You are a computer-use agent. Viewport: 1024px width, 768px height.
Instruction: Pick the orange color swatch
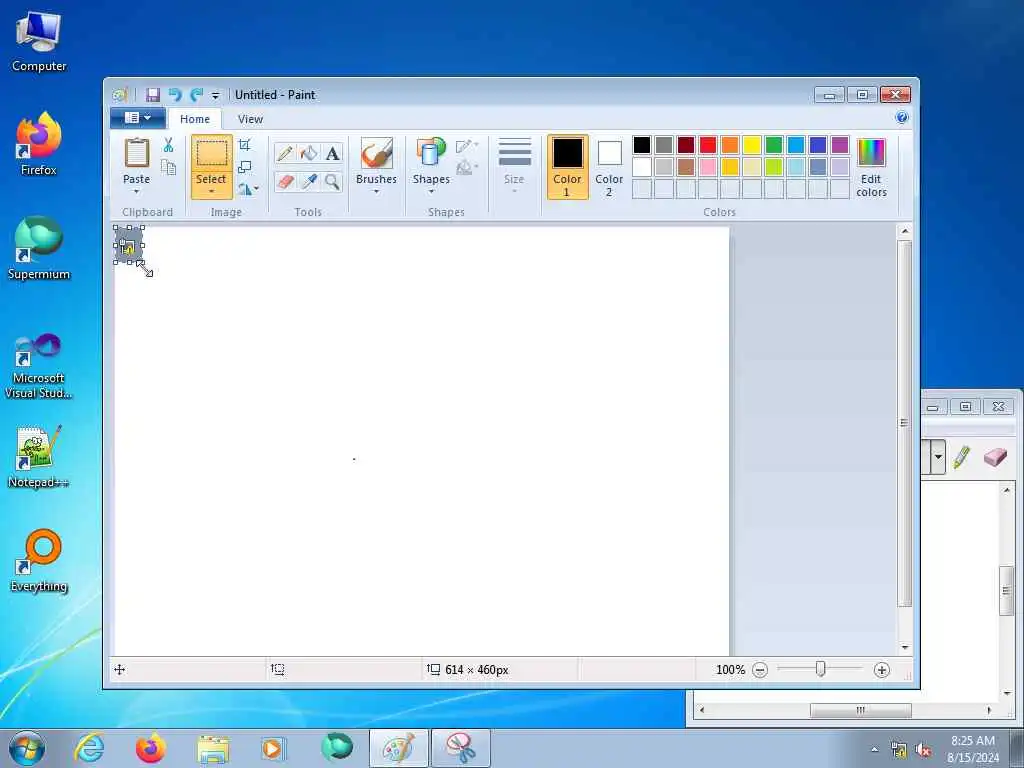point(730,145)
